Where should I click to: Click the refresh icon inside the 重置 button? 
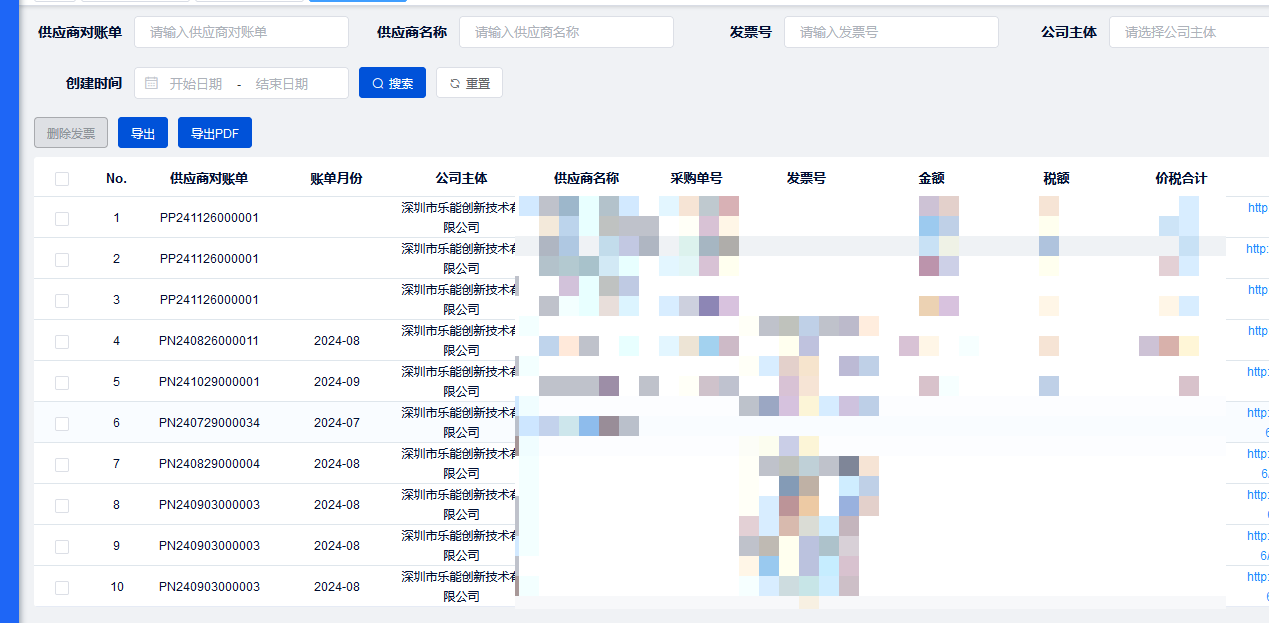tap(453, 83)
